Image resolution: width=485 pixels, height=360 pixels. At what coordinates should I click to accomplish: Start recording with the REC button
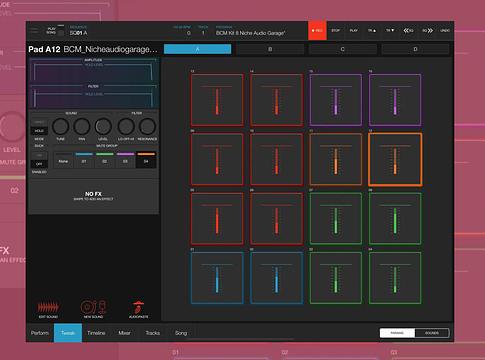click(317, 30)
